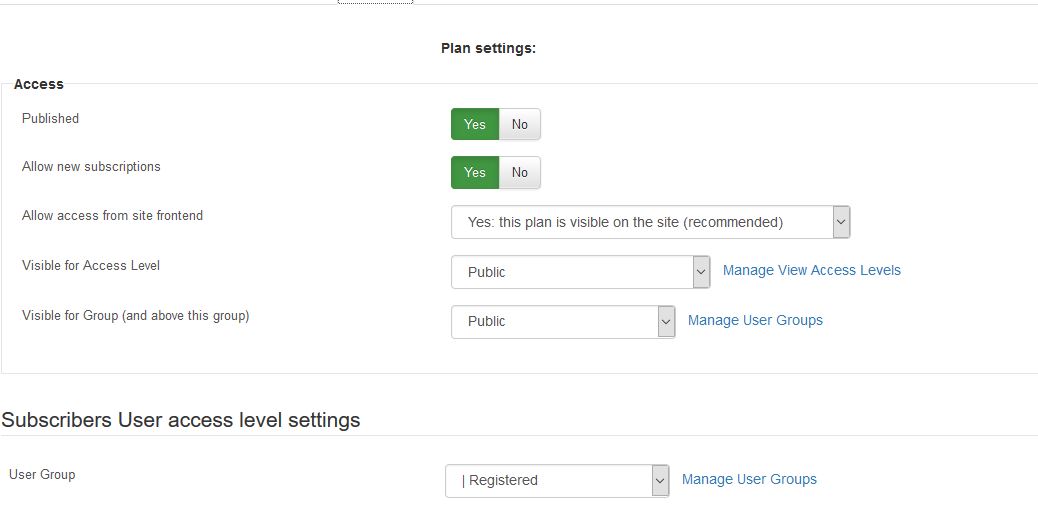This screenshot has width=1038, height=526.
Task: Click the Published field label
Action: (x=50, y=118)
